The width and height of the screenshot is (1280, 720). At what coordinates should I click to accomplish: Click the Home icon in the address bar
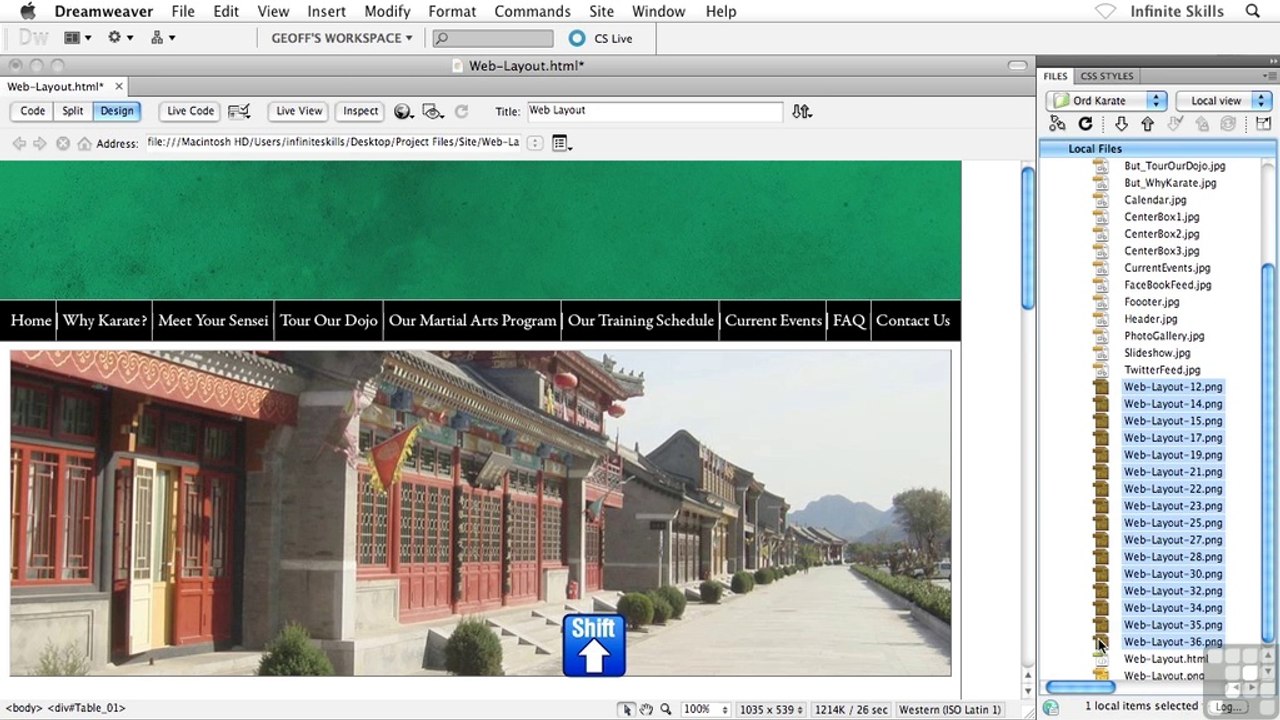(x=84, y=143)
